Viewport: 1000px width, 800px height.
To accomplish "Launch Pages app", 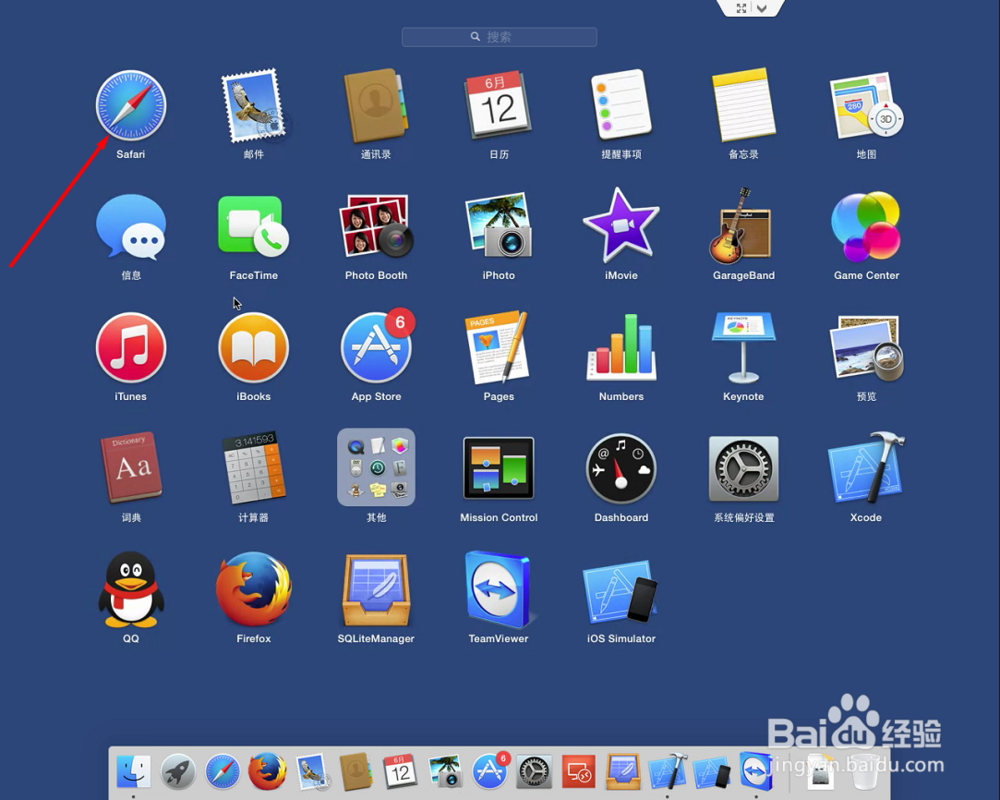I will (x=499, y=348).
